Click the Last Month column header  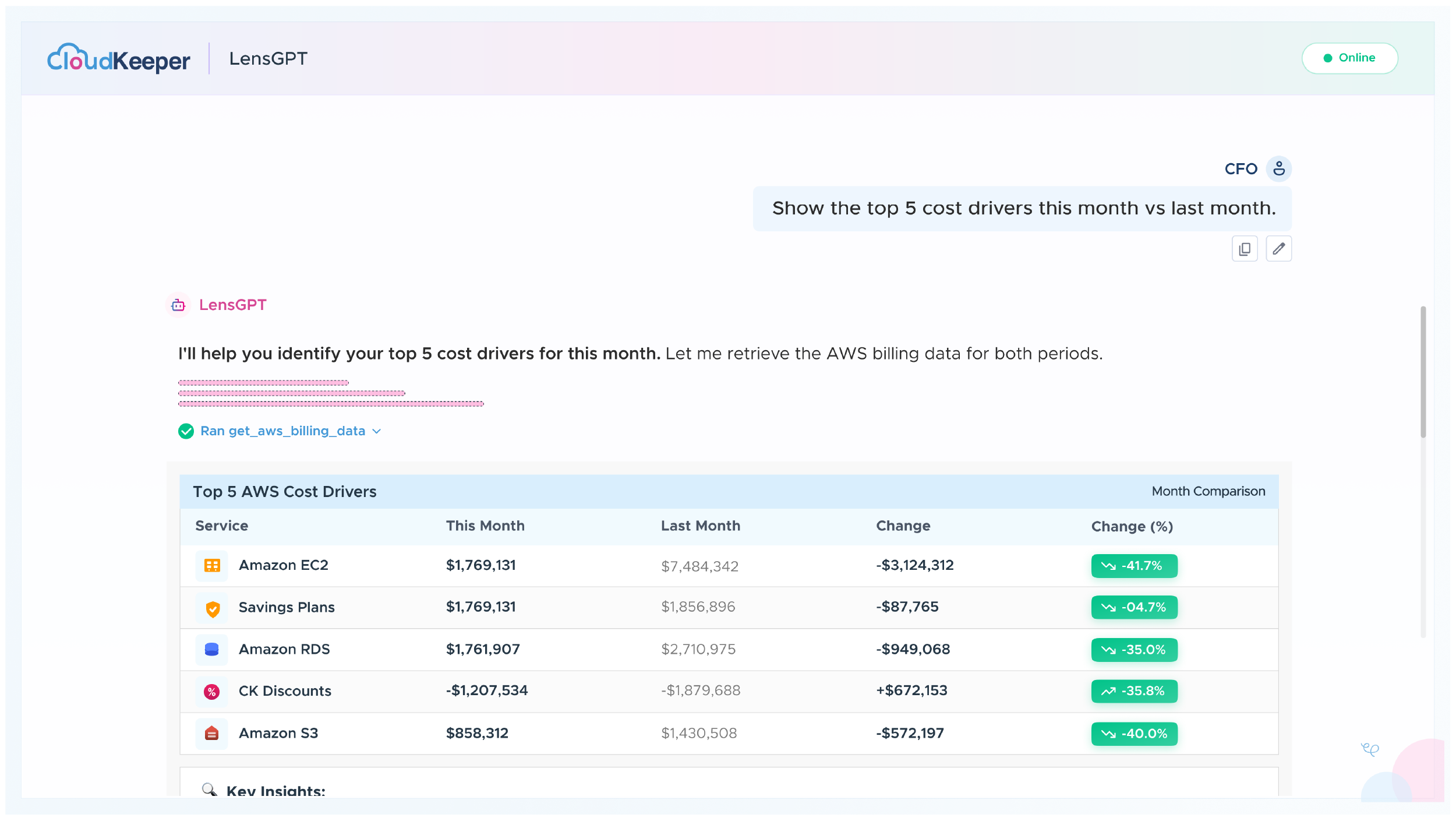click(x=701, y=526)
